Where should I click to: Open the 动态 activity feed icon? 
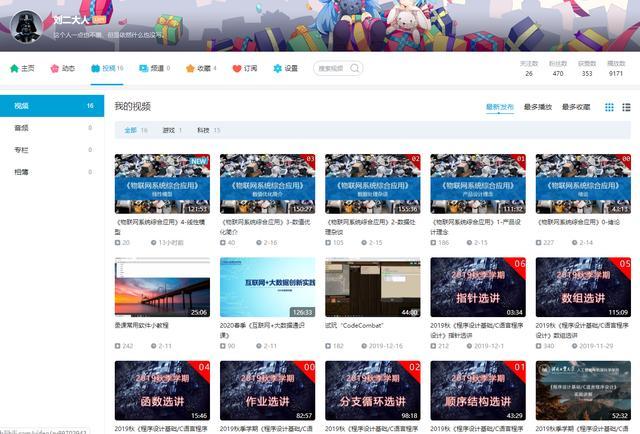click(54, 69)
